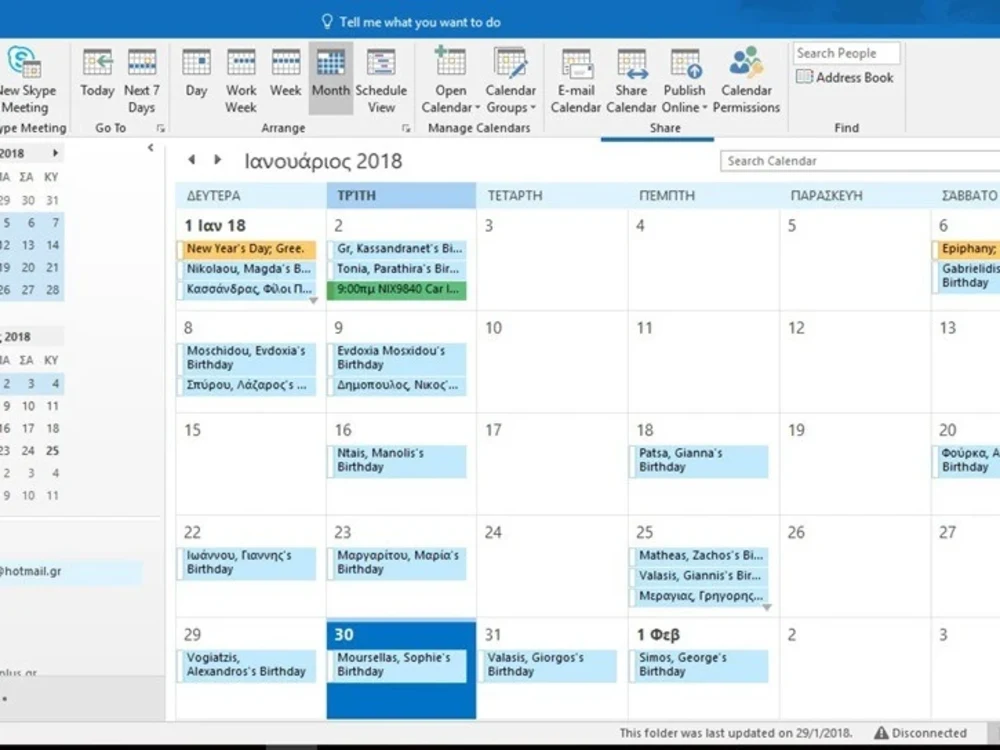This screenshot has width=1000, height=750.
Task: Click Share Calendar
Action: click(x=631, y=80)
